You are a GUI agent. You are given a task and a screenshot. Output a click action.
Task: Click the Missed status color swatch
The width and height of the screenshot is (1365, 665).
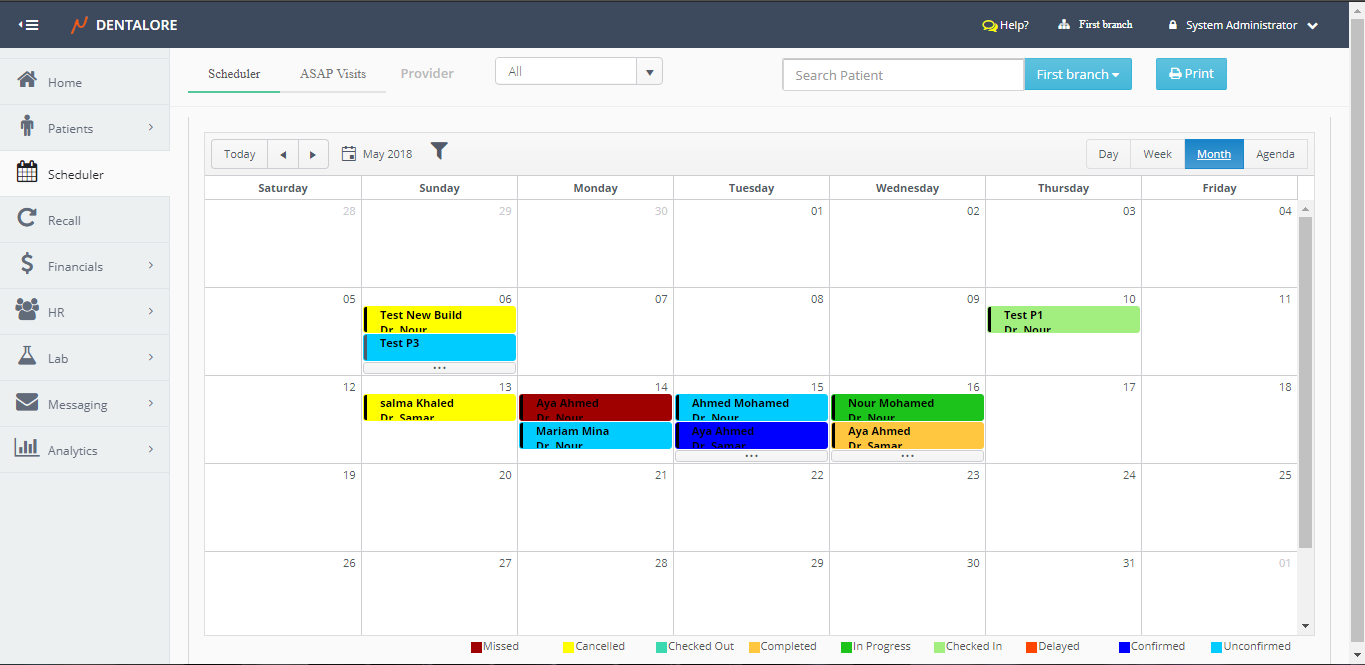point(477,647)
